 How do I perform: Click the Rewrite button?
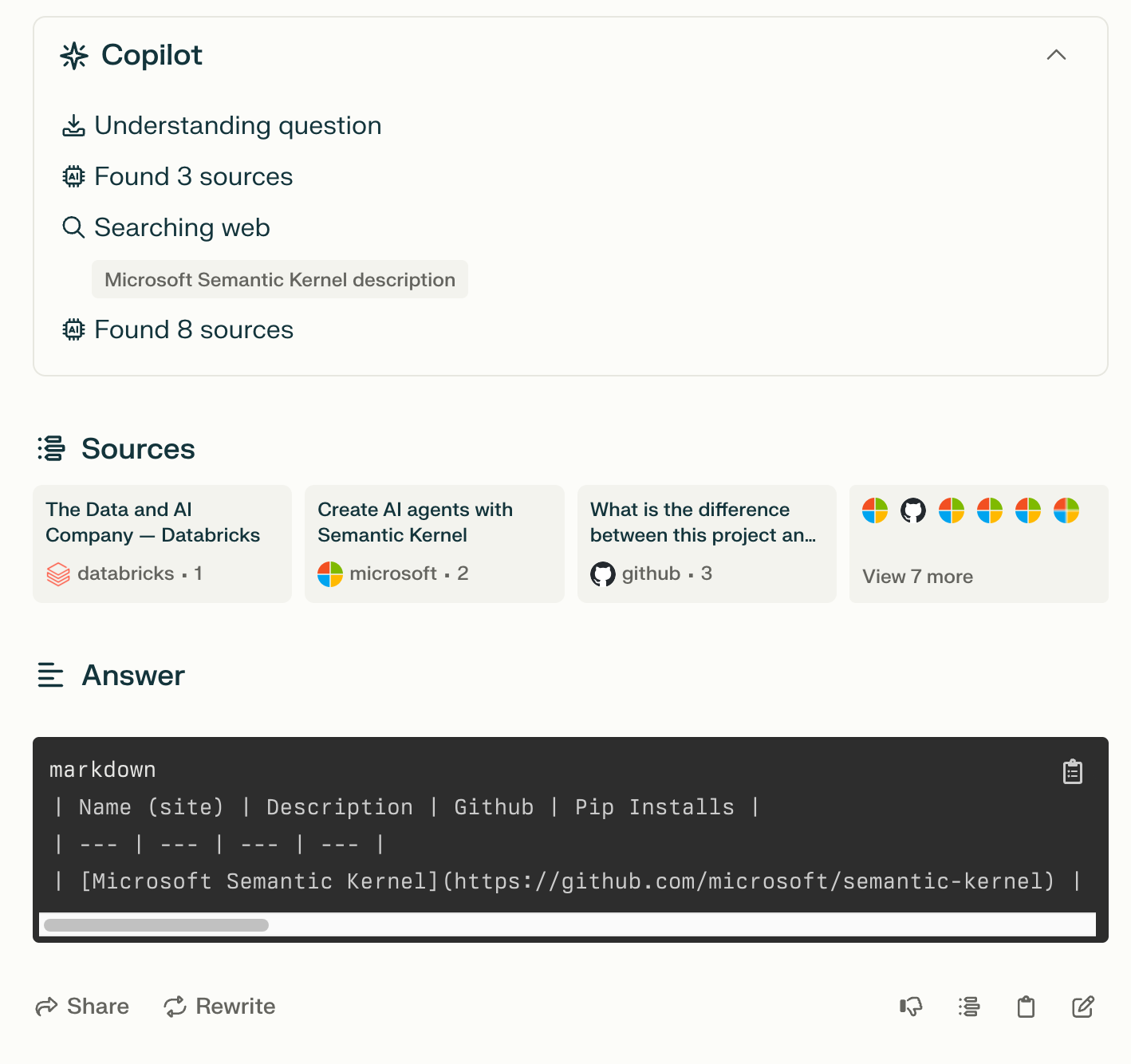(220, 1007)
